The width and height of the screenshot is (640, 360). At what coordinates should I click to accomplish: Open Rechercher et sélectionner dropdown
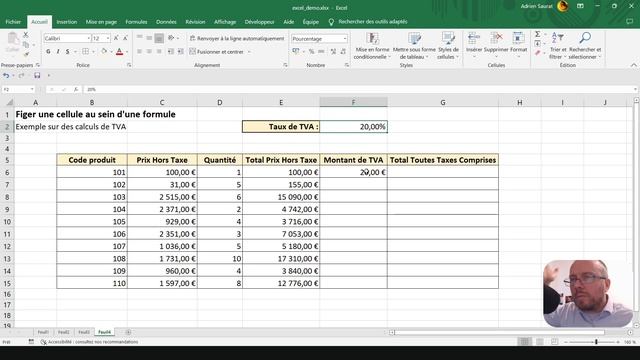click(x=585, y=46)
